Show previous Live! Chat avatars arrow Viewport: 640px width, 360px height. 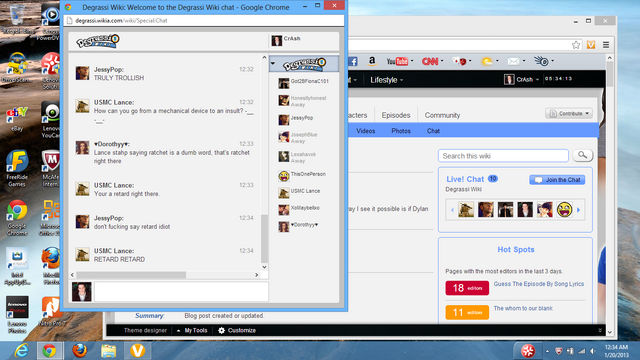coord(452,210)
